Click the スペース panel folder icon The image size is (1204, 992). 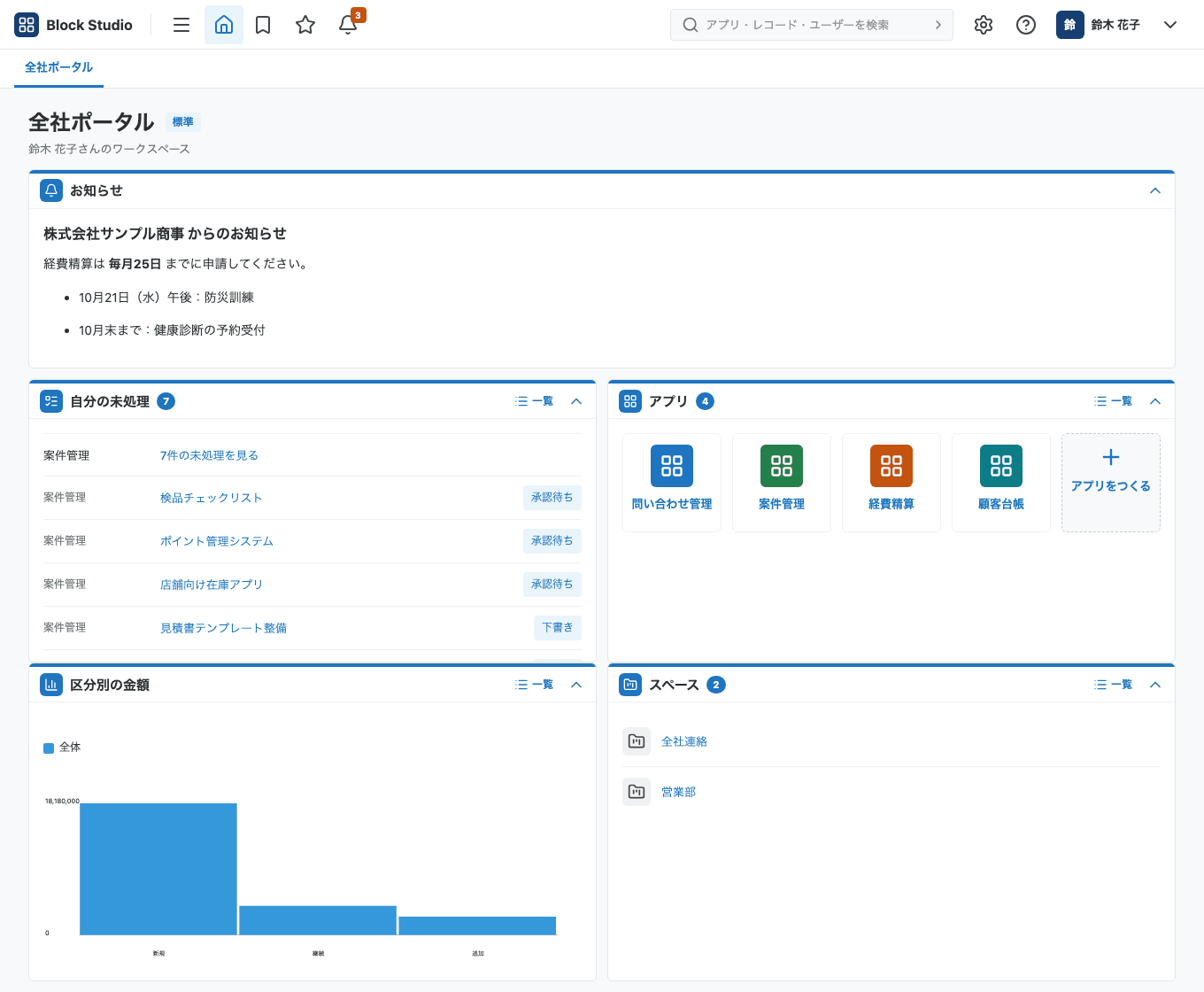[x=630, y=685]
